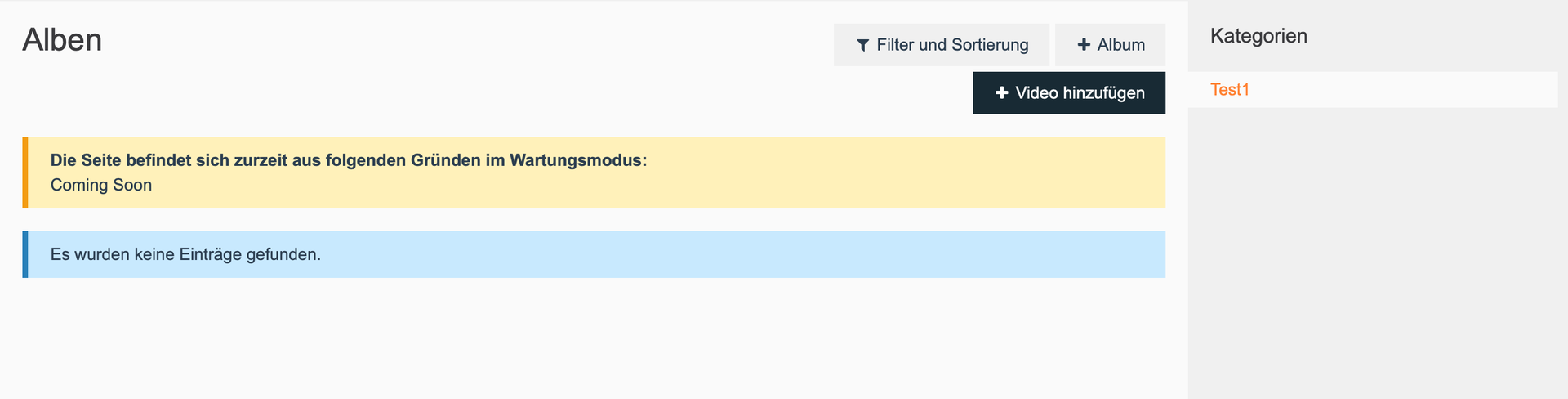Click the 'keine Einträge gefunden' message
The width and height of the screenshot is (1568, 399).
tap(185, 254)
